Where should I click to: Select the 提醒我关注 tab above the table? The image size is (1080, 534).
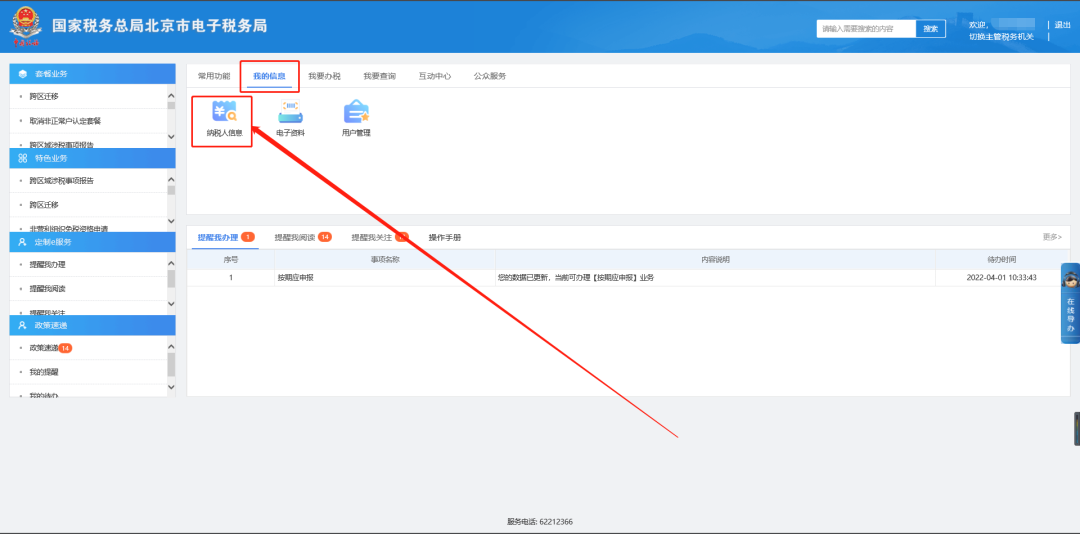coord(380,237)
